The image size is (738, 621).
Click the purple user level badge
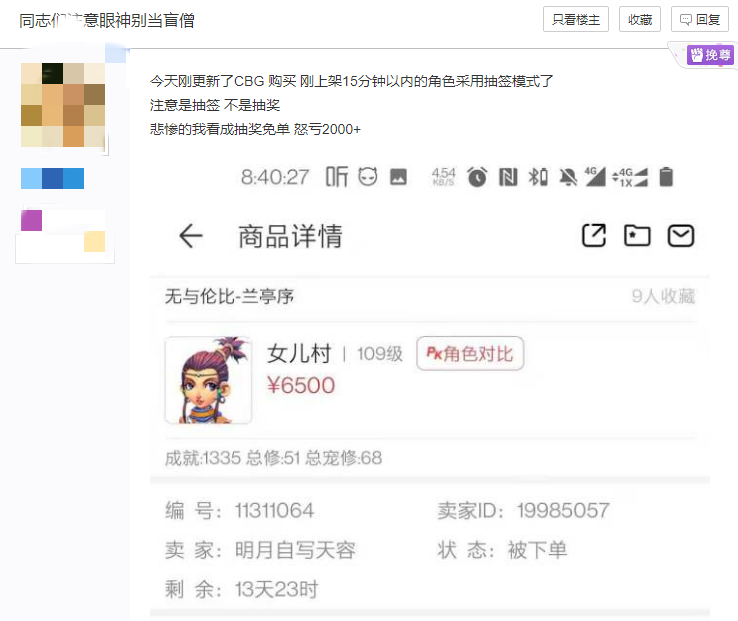(x=32, y=220)
